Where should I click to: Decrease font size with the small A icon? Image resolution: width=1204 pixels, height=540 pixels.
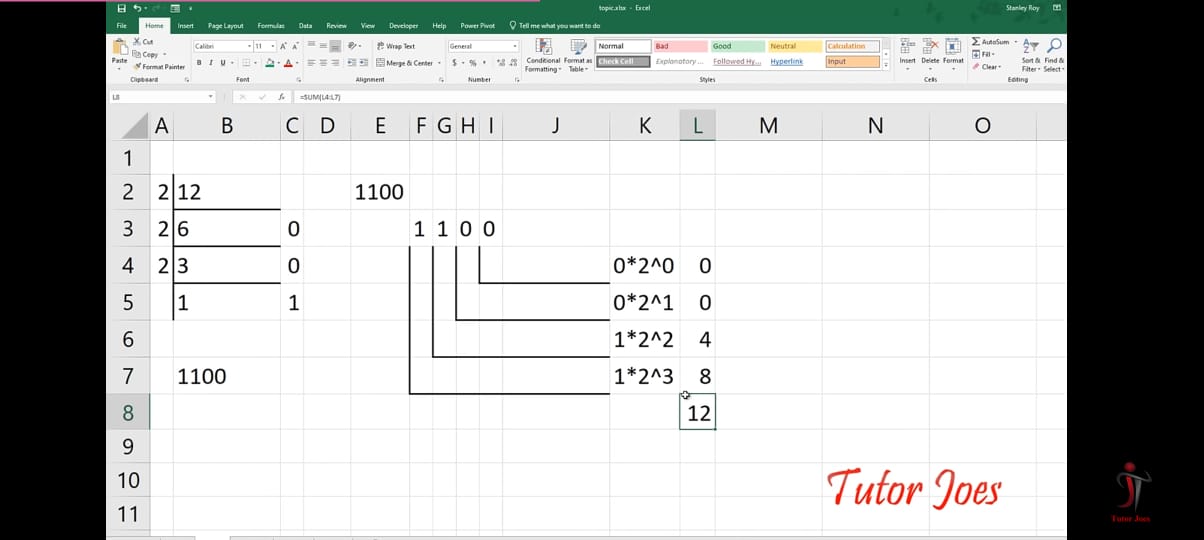pos(296,46)
